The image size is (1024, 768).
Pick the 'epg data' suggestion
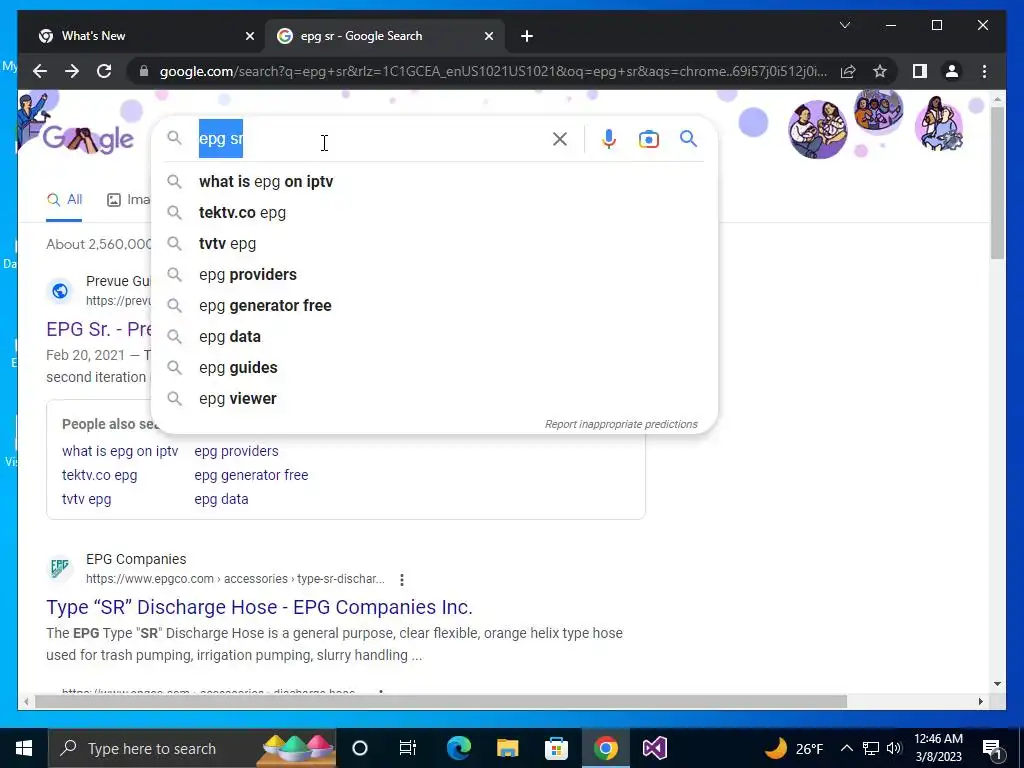(434, 336)
